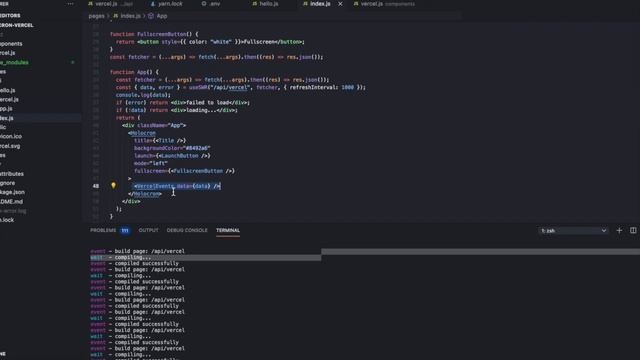The image size is (640, 360).
Task: Click the JS icon on hello.js tab
Action: 255,4
